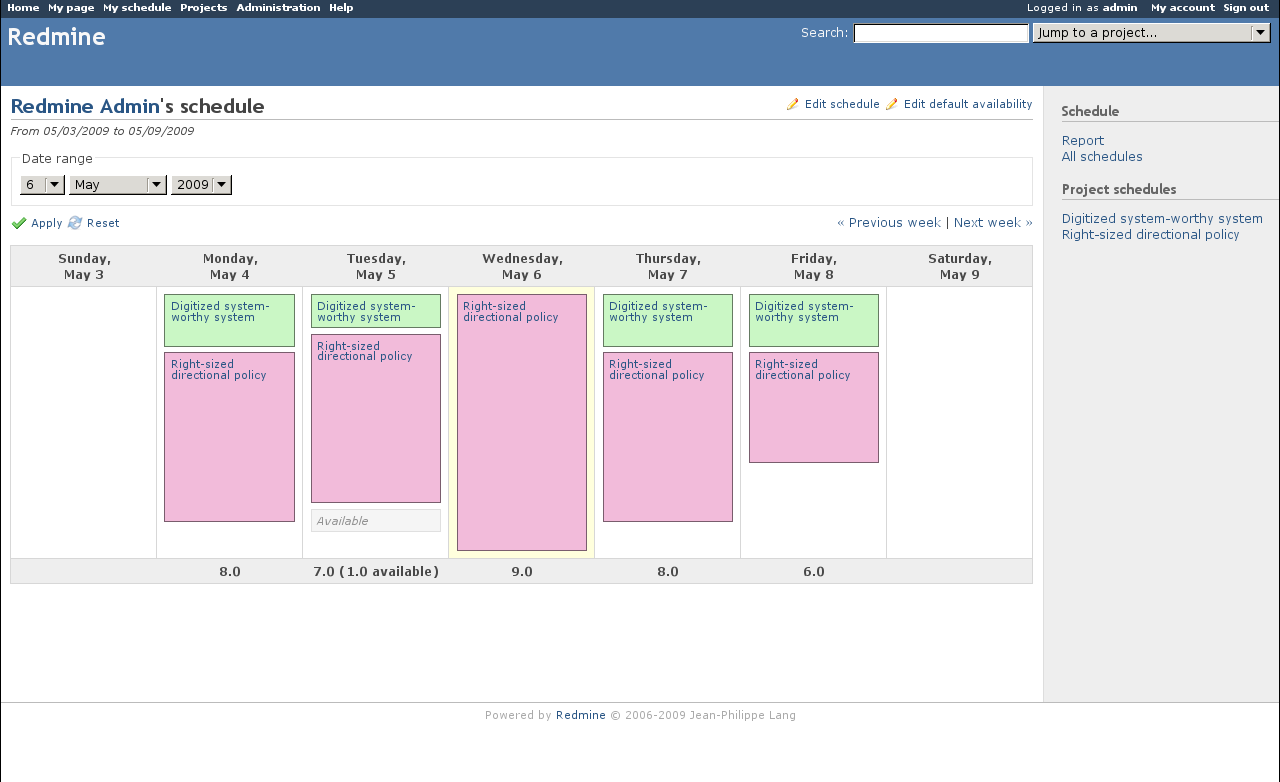Image resolution: width=1280 pixels, height=782 pixels.
Task: Click the Redmine Admin name link in heading
Action: point(85,107)
